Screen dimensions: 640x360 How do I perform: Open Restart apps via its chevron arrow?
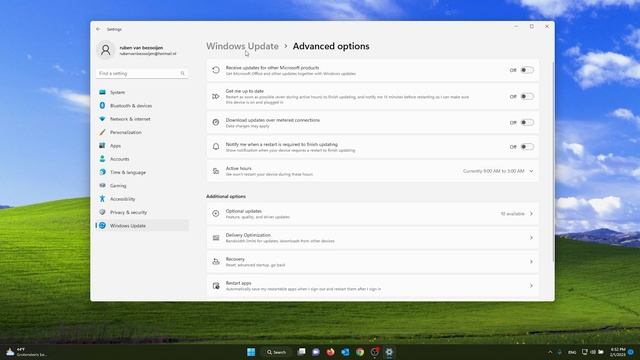point(531,286)
